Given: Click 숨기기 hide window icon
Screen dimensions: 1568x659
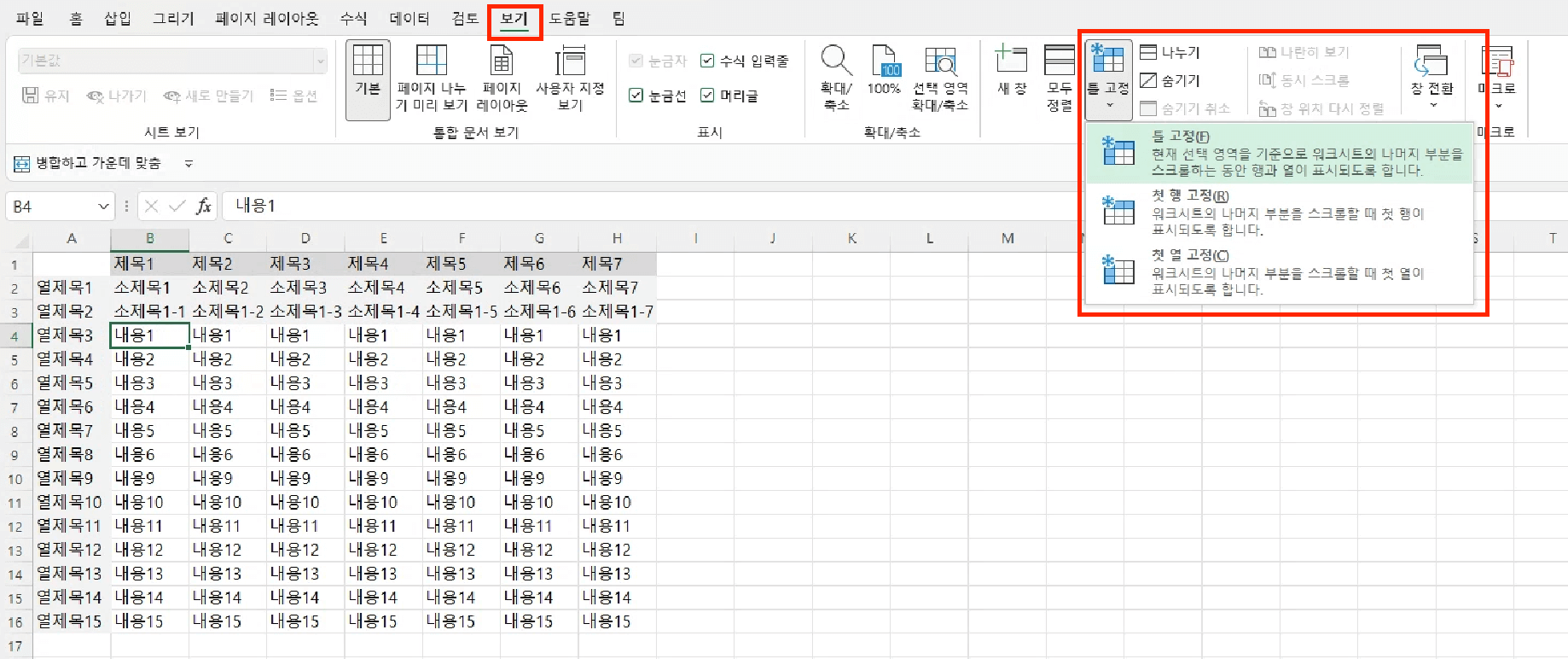Looking at the screenshot, I should tap(1148, 80).
